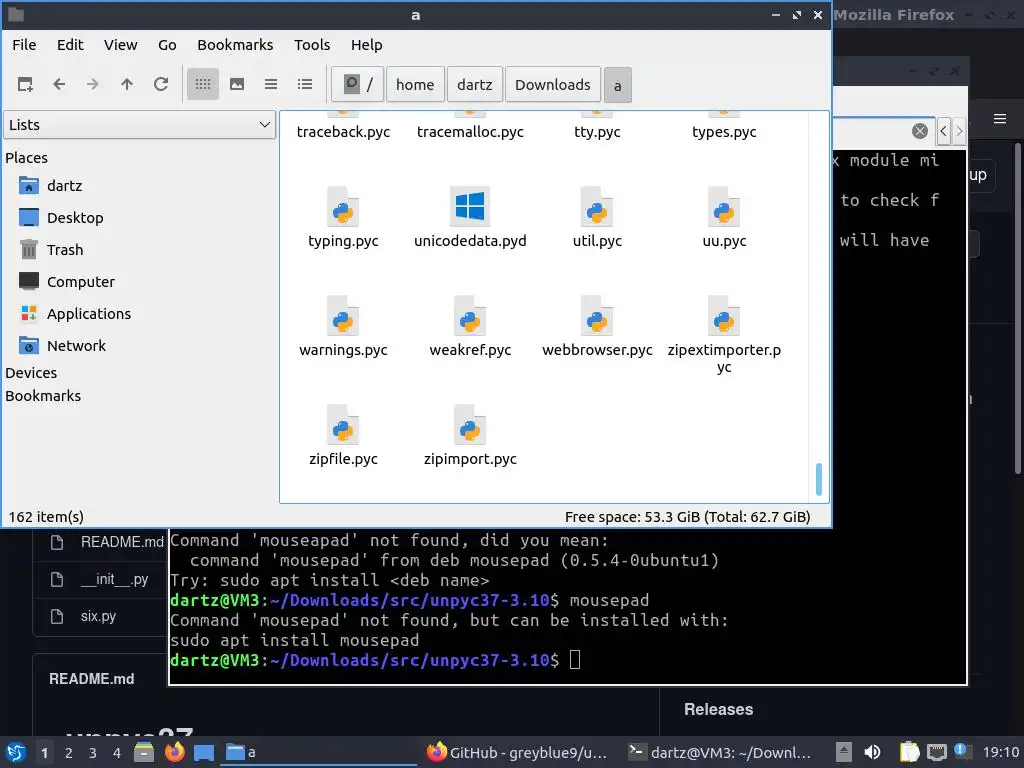The image size is (1024, 768).
Task: Navigate to dartz path segment
Action: tap(475, 84)
